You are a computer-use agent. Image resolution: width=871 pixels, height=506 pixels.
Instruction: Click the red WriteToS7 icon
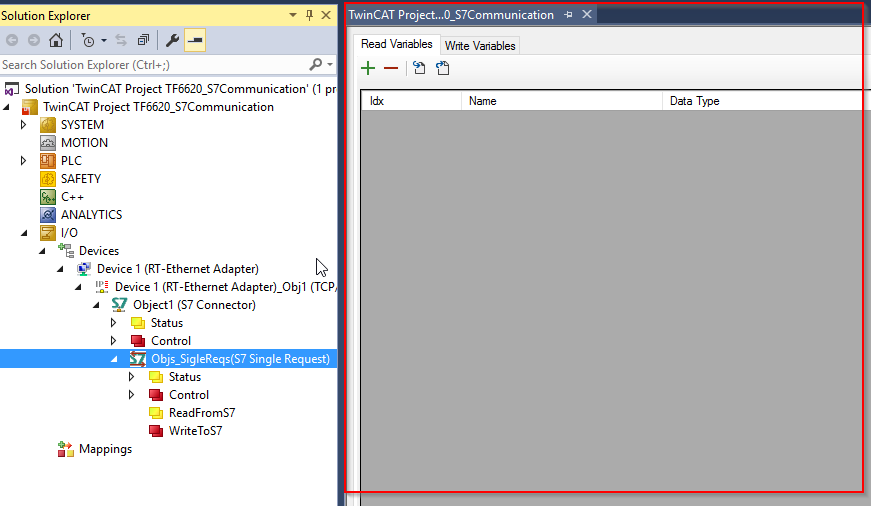[x=156, y=431]
